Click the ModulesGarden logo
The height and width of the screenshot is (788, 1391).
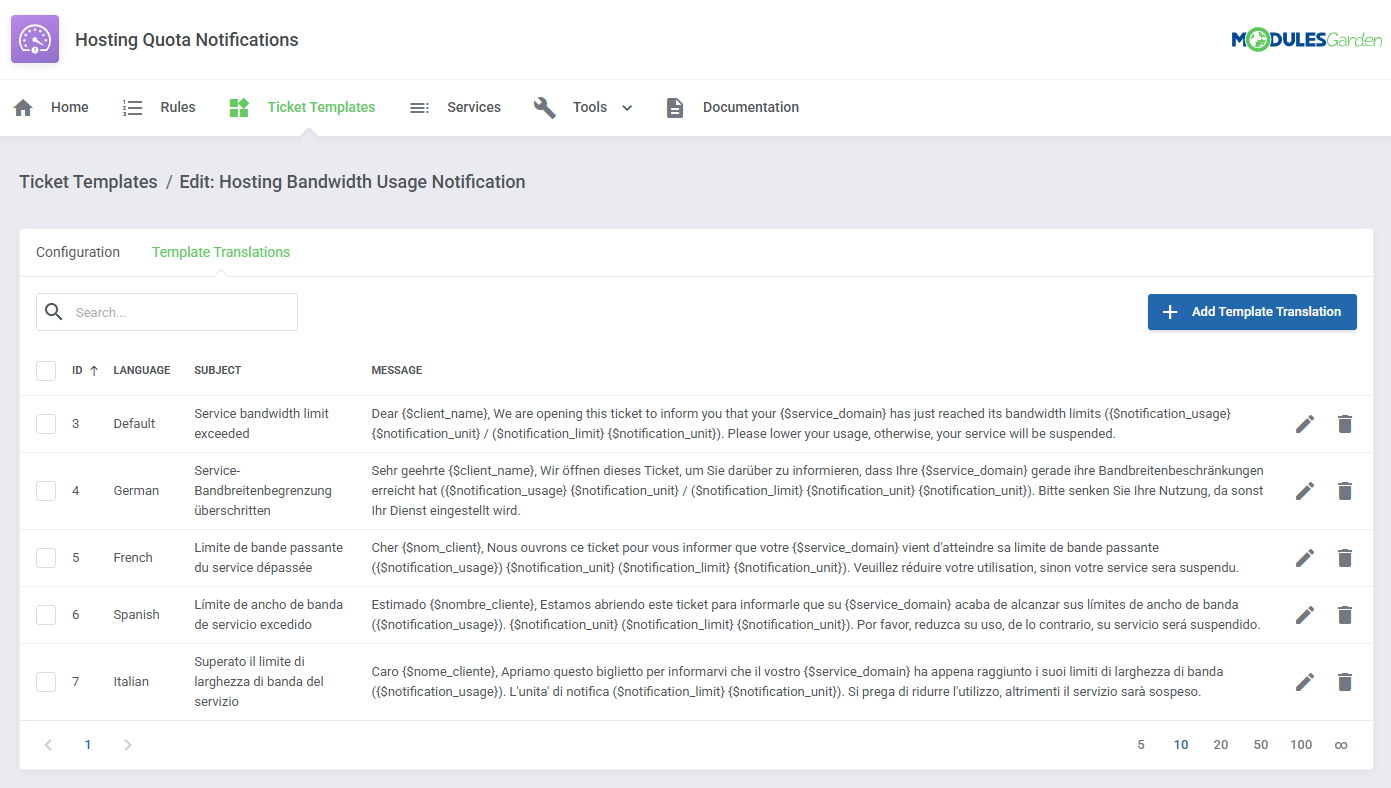[x=1306, y=39]
